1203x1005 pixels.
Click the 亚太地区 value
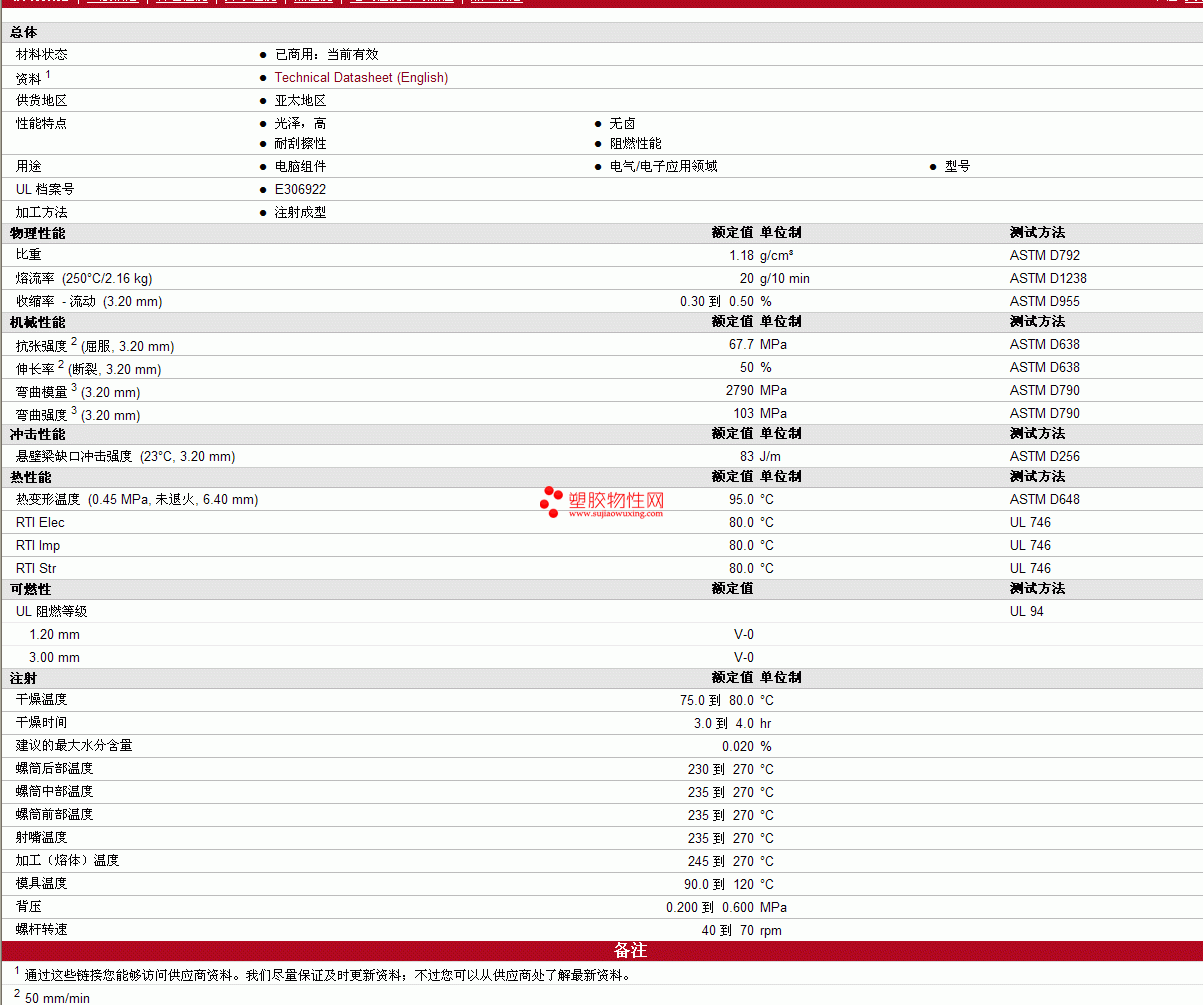(x=301, y=101)
